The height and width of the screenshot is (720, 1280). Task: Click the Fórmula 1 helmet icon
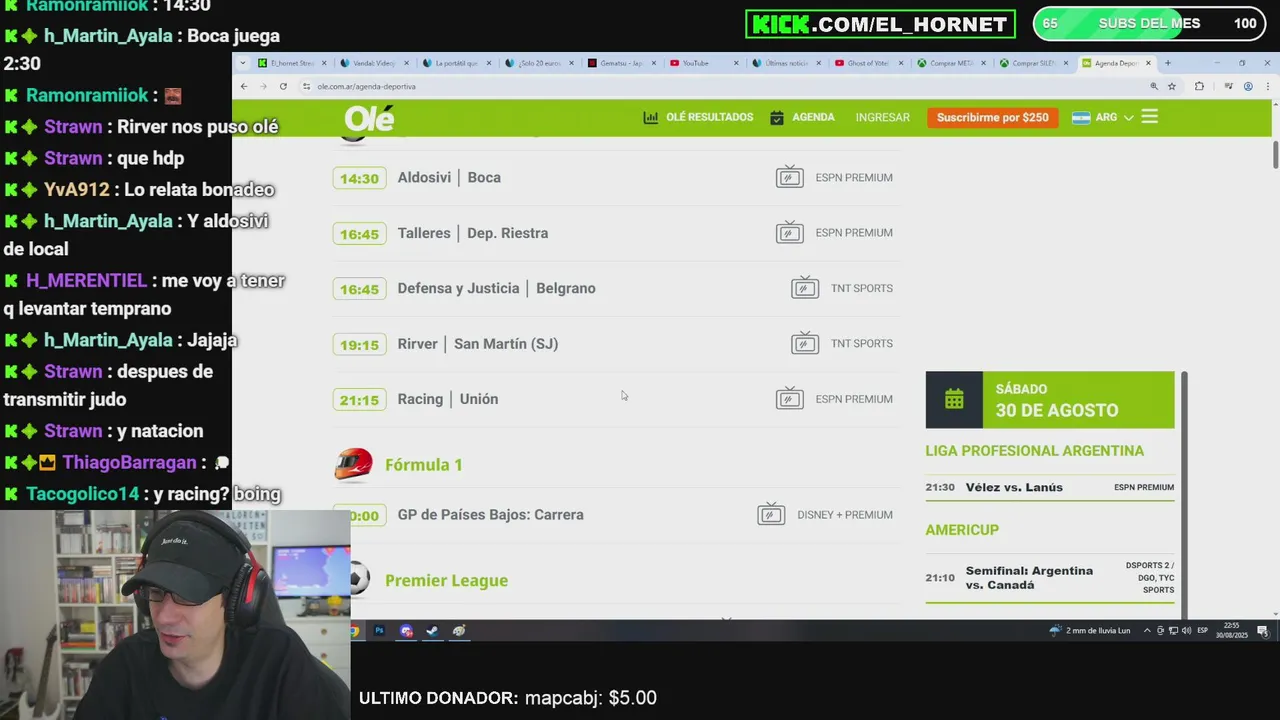pyautogui.click(x=354, y=464)
